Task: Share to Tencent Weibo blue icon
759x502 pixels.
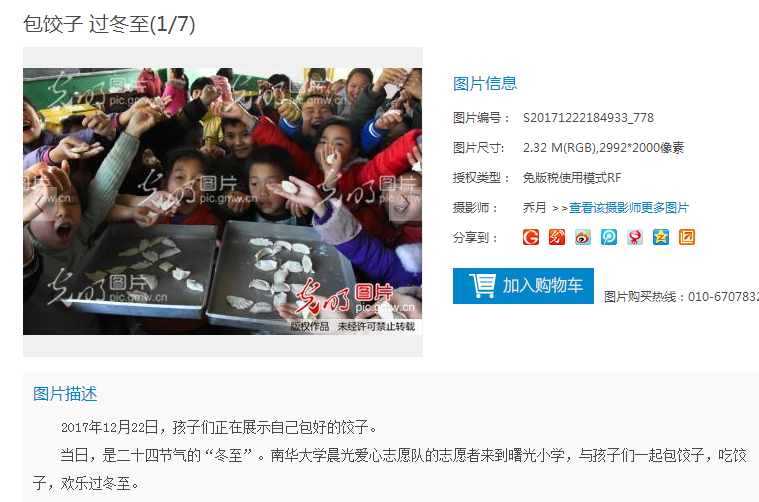Action: 608,237
